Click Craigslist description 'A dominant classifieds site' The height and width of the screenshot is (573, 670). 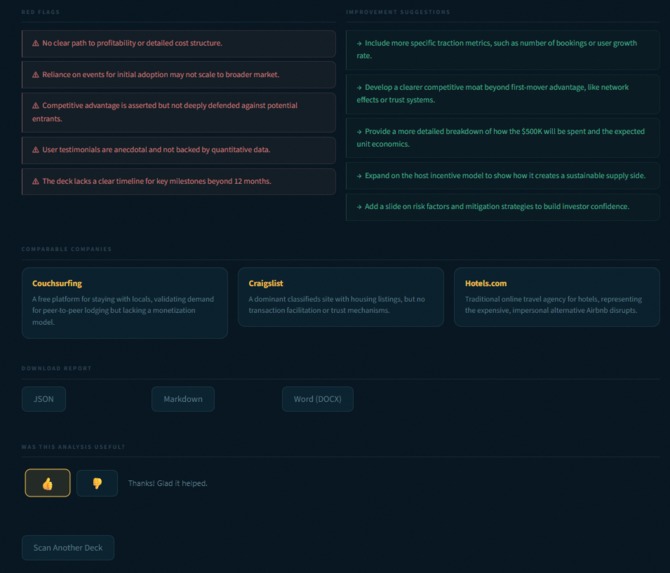337,305
